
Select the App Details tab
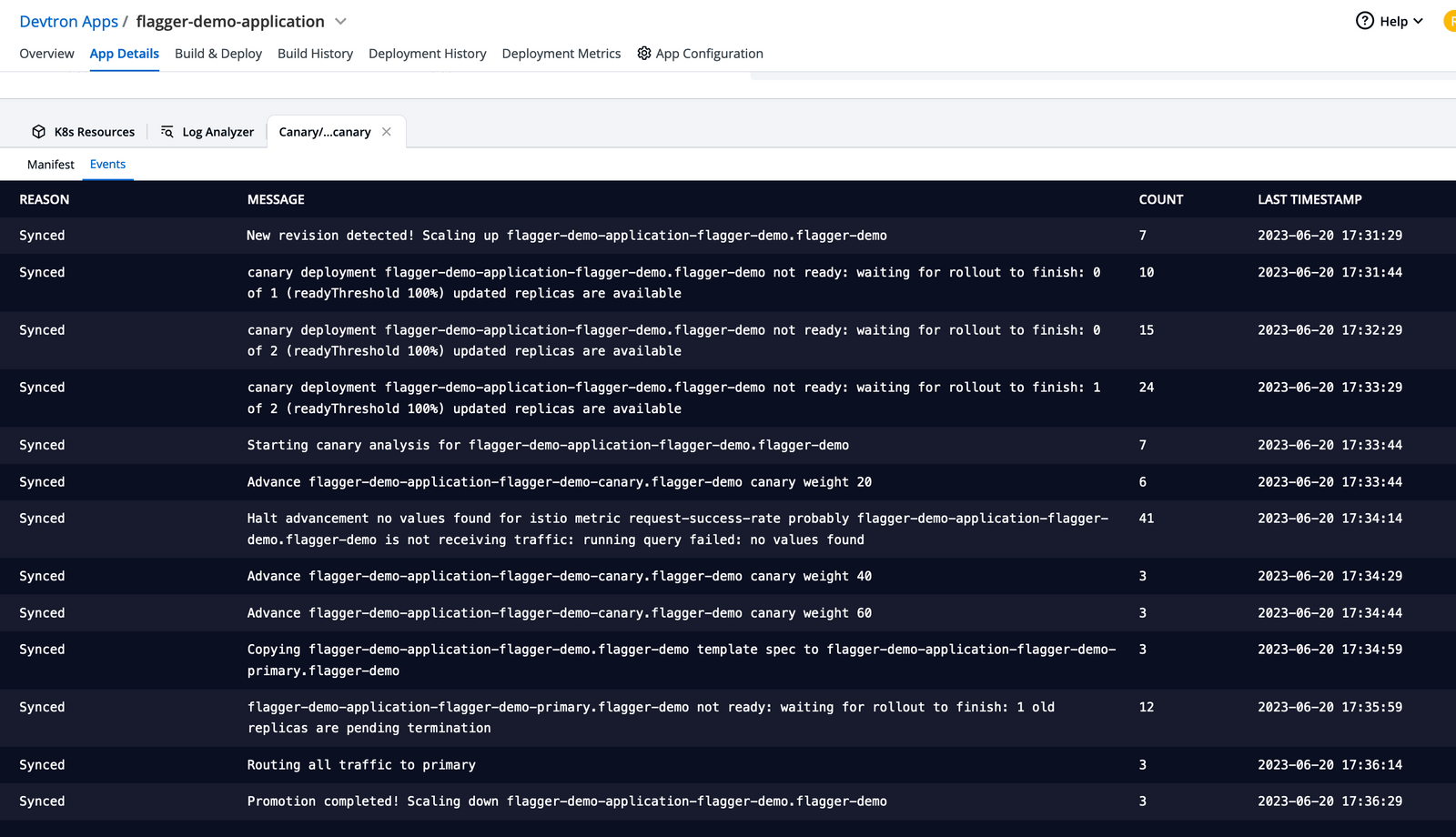pyautogui.click(x=124, y=53)
